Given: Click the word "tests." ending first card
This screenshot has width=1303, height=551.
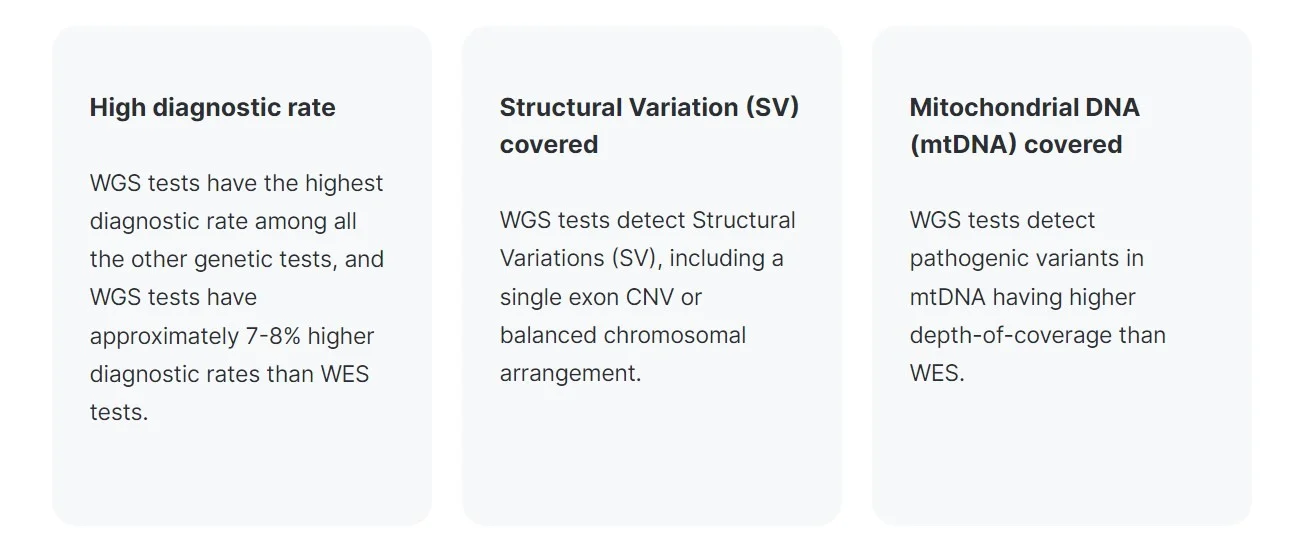Looking at the screenshot, I should [118, 412].
